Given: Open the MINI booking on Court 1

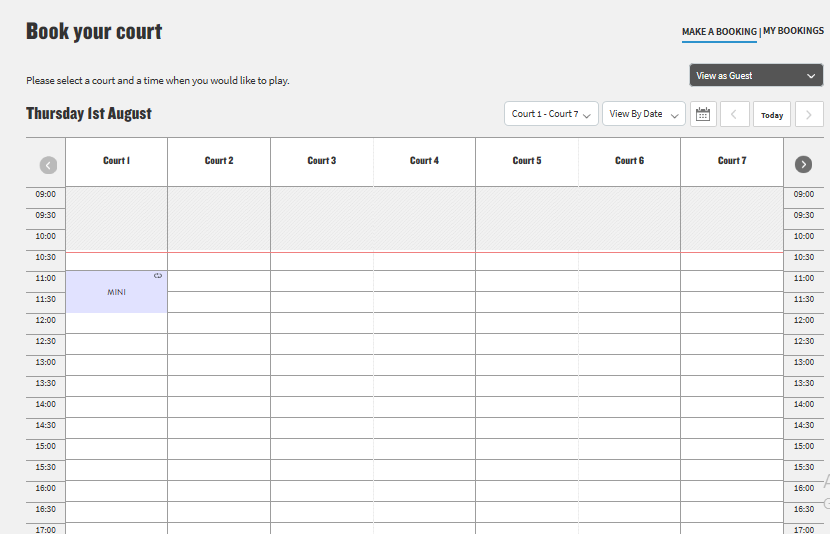Looking at the screenshot, I should click(116, 292).
